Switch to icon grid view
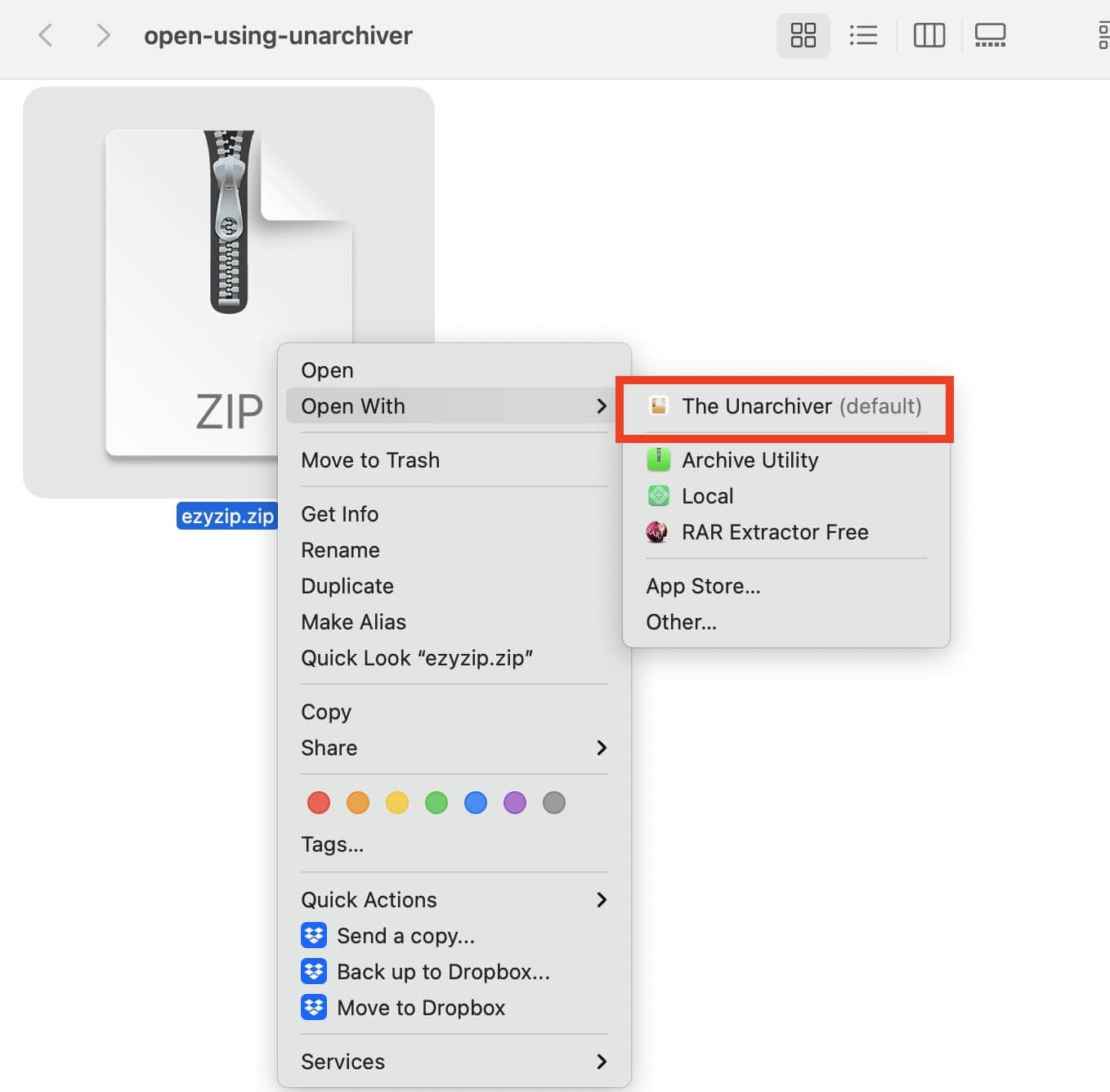Screen dimensions: 1110x1092 [803, 35]
